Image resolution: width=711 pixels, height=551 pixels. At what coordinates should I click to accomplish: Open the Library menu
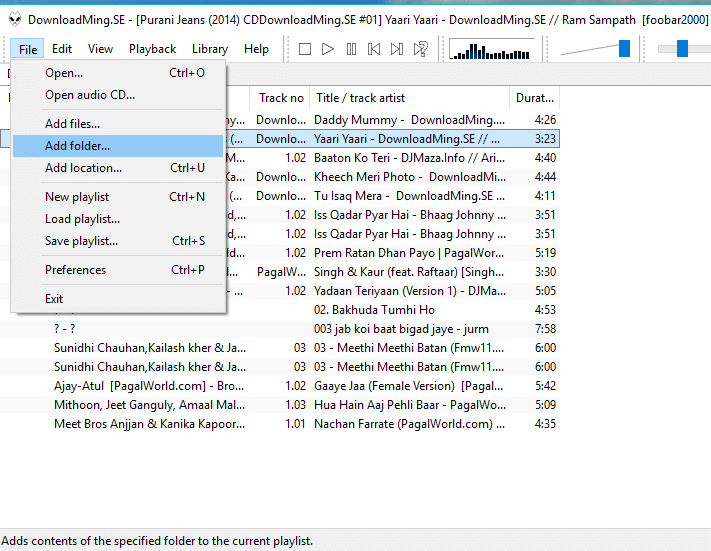pyautogui.click(x=210, y=49)
